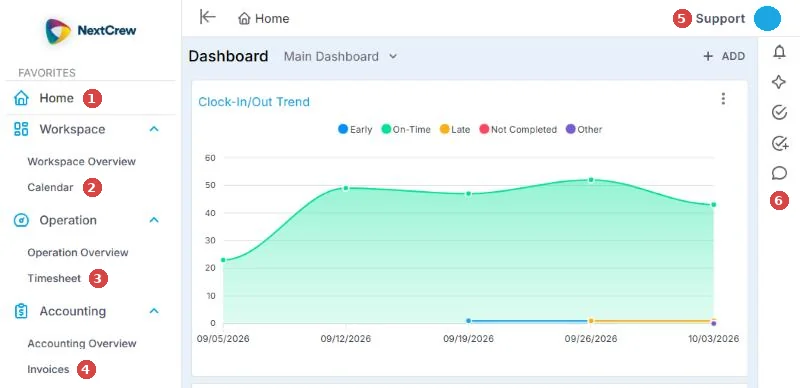Open Accounting Overview
800x388 pixels.
[82, 343]
